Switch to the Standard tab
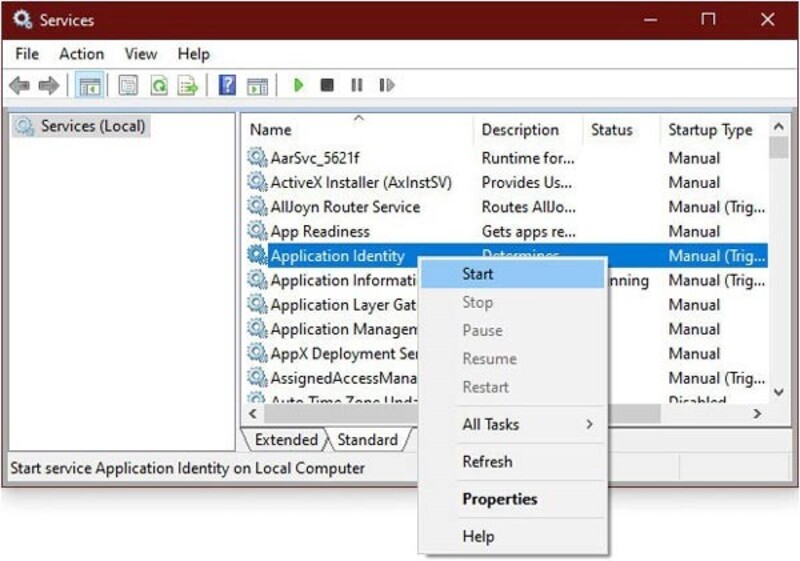Screen dimensions: 800x561 point(367,440)
